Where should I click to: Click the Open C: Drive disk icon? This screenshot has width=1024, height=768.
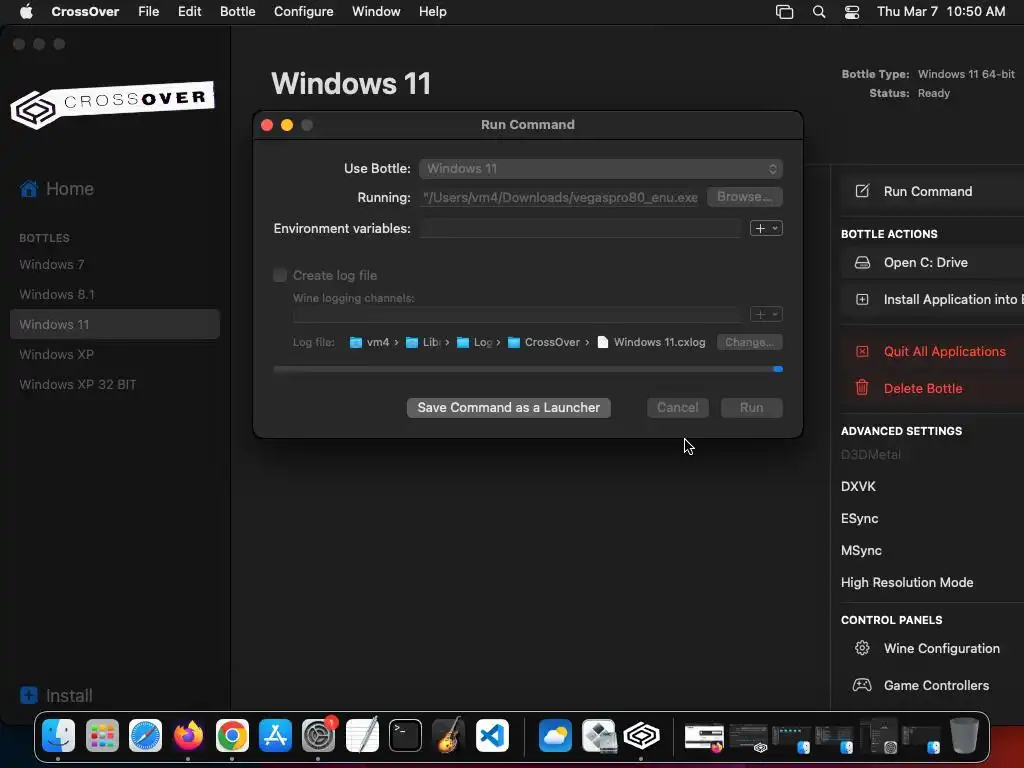pos(862,263)
